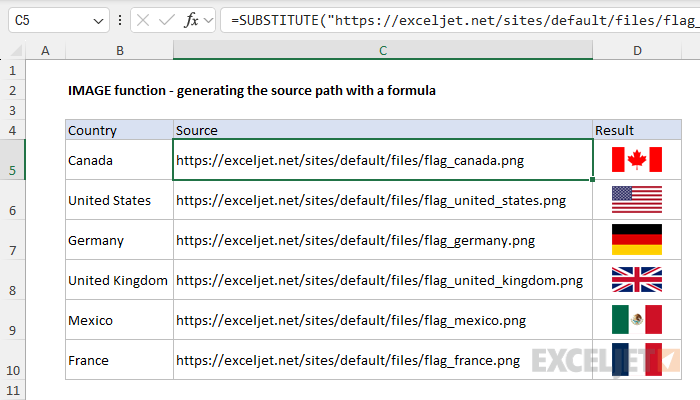Click the flag_canada.png source URL cell
This screenshot has height=400, width=700.
click(383, 160)
